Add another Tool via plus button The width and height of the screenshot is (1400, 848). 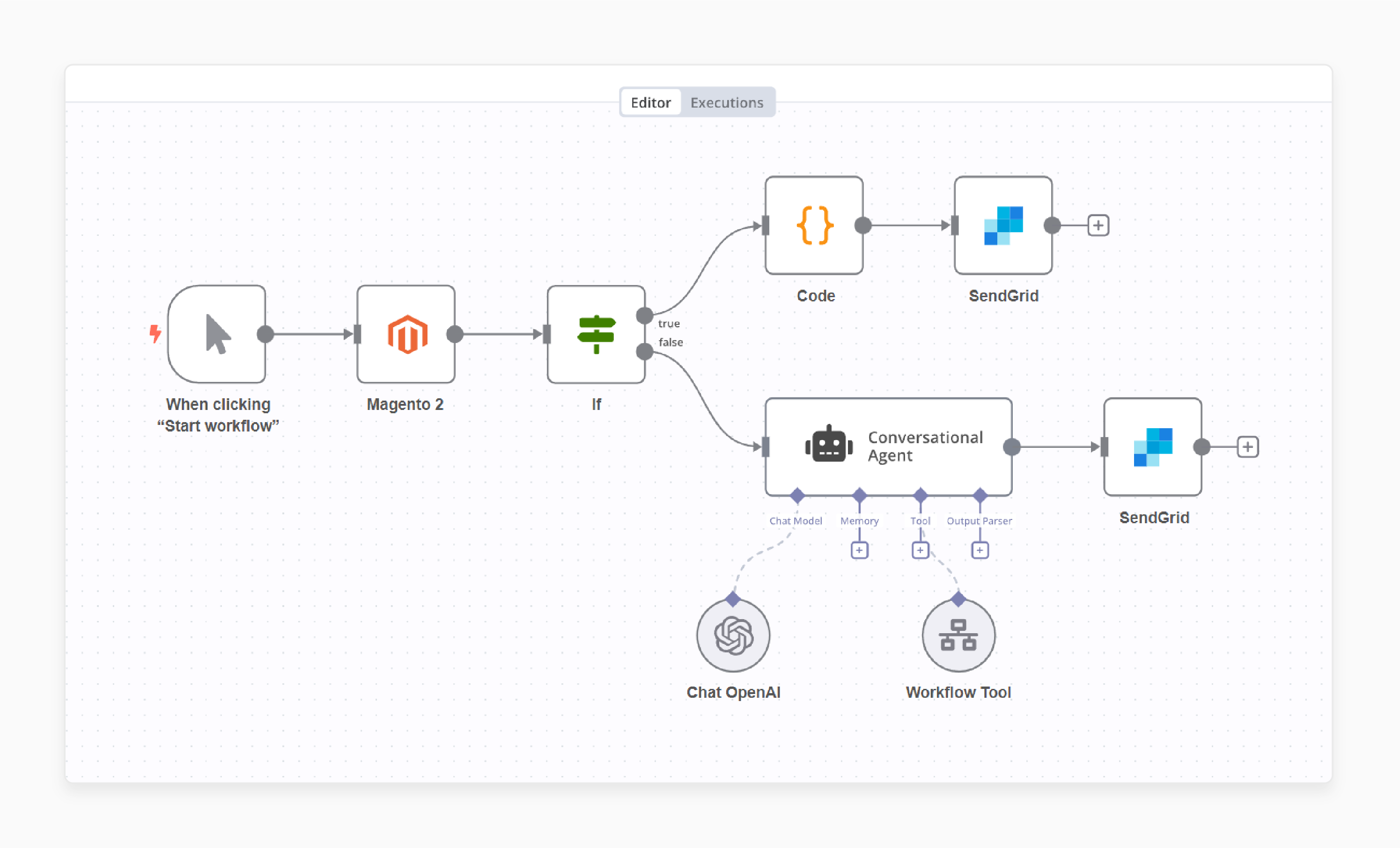921,550
